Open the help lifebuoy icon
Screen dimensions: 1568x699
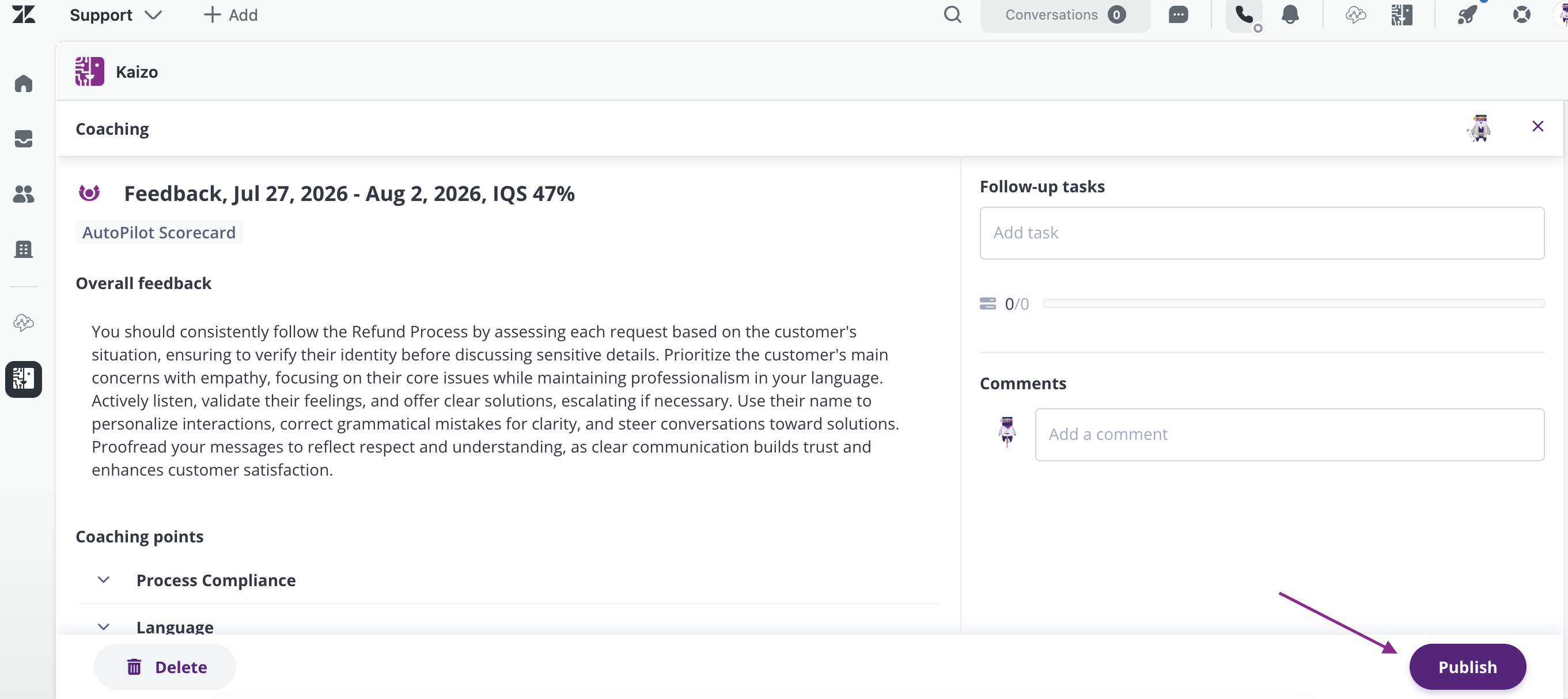(x=1521, y=14)
